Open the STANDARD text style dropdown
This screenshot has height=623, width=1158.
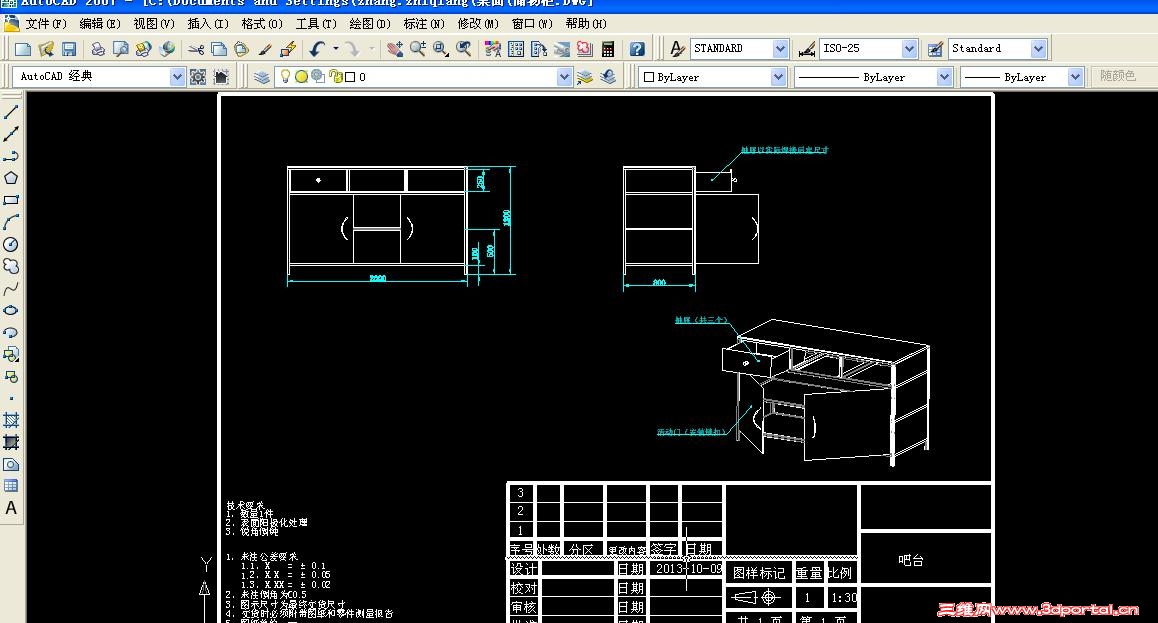(781, 49)
